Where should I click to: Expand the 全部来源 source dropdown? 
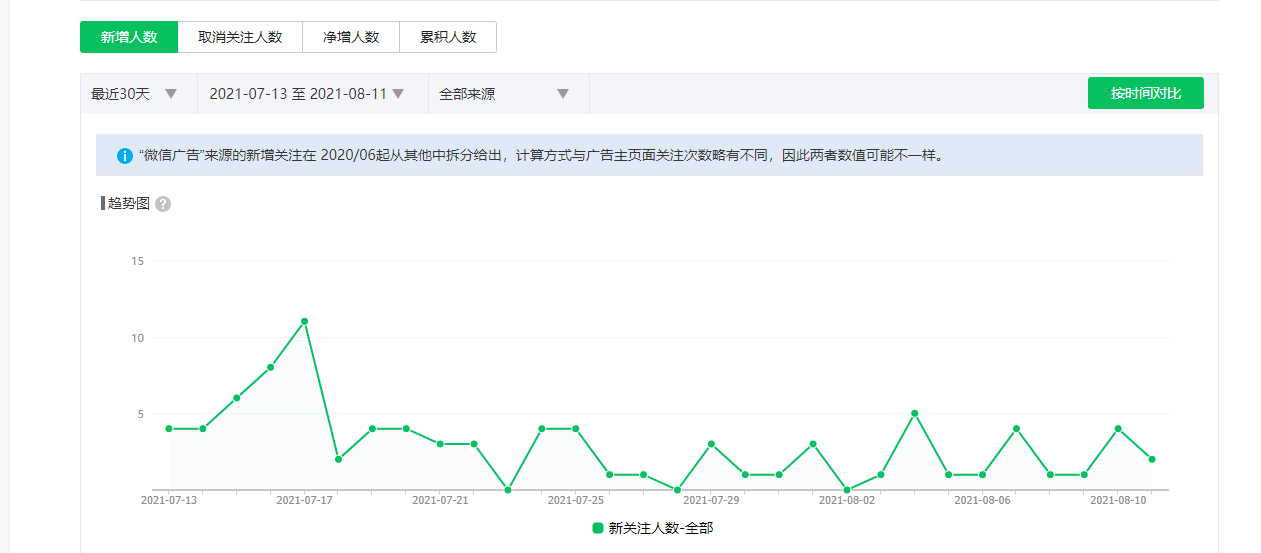point(504,94)
